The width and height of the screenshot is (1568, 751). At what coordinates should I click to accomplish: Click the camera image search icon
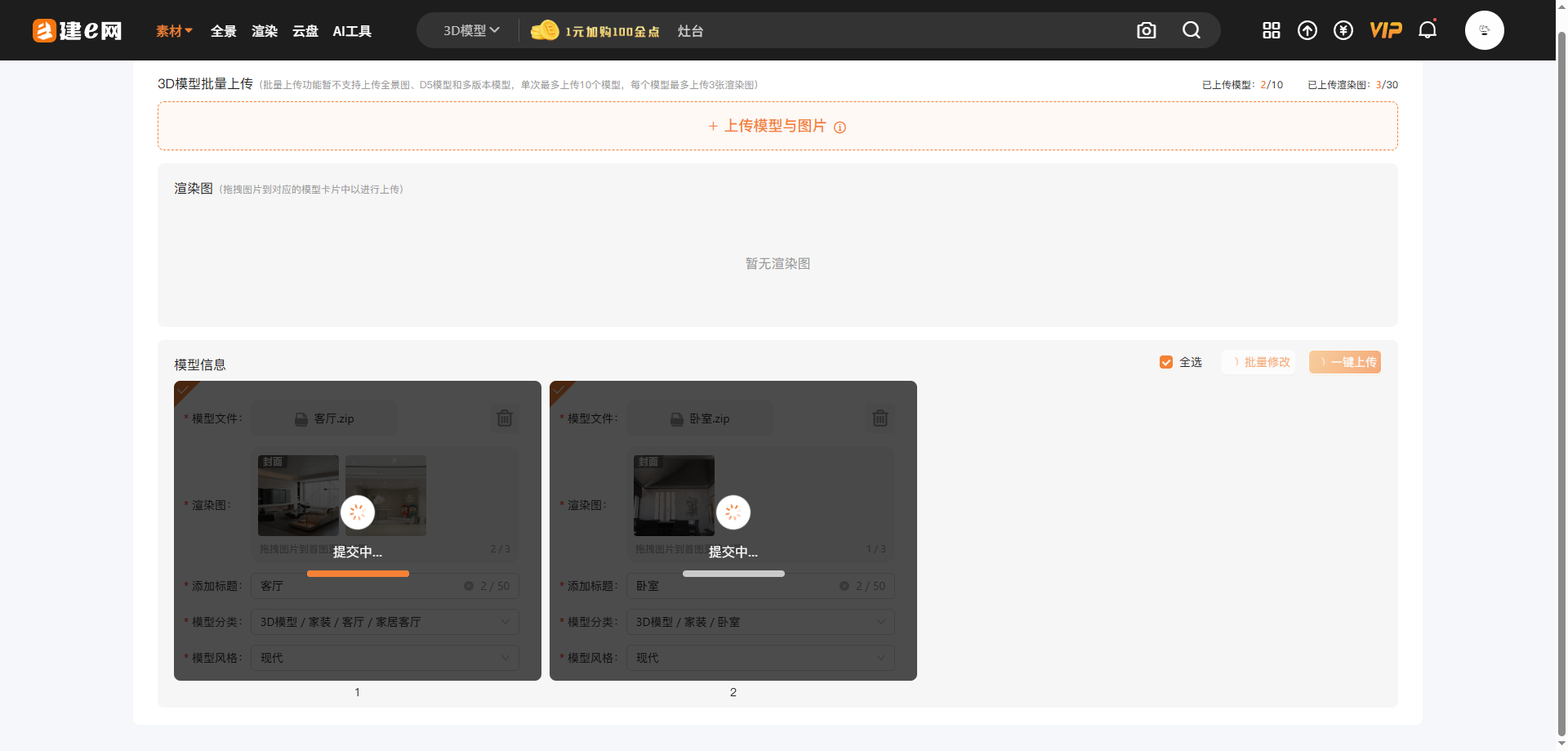tap(1146, 31)
